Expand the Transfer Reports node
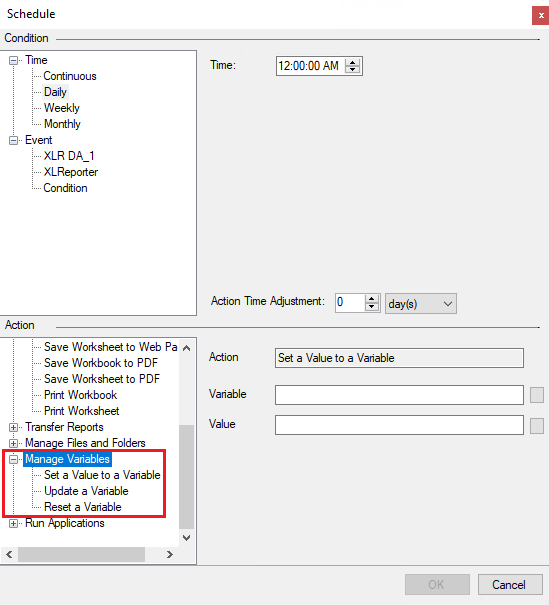The height and width of the screenshot is (605, 549). coord(14,427)
